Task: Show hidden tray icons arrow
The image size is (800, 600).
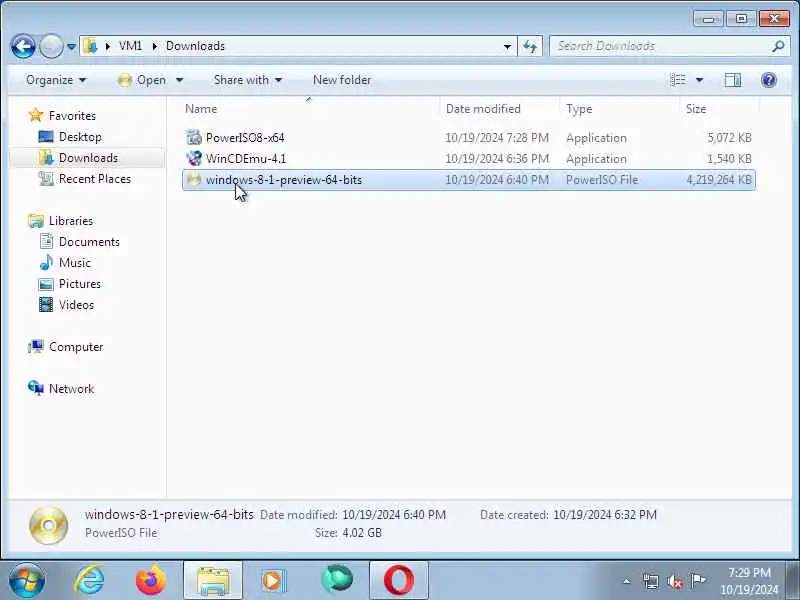Action: tap(627, 581)
